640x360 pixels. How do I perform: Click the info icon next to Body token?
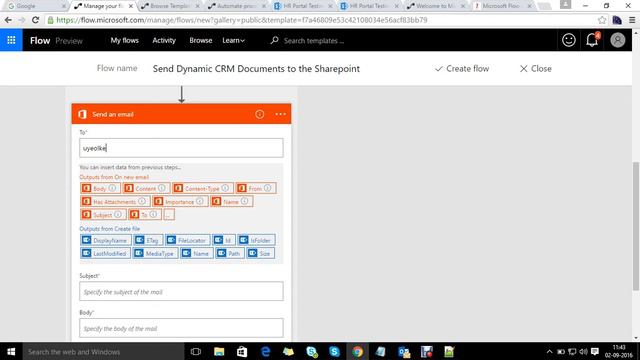[112, 188]
